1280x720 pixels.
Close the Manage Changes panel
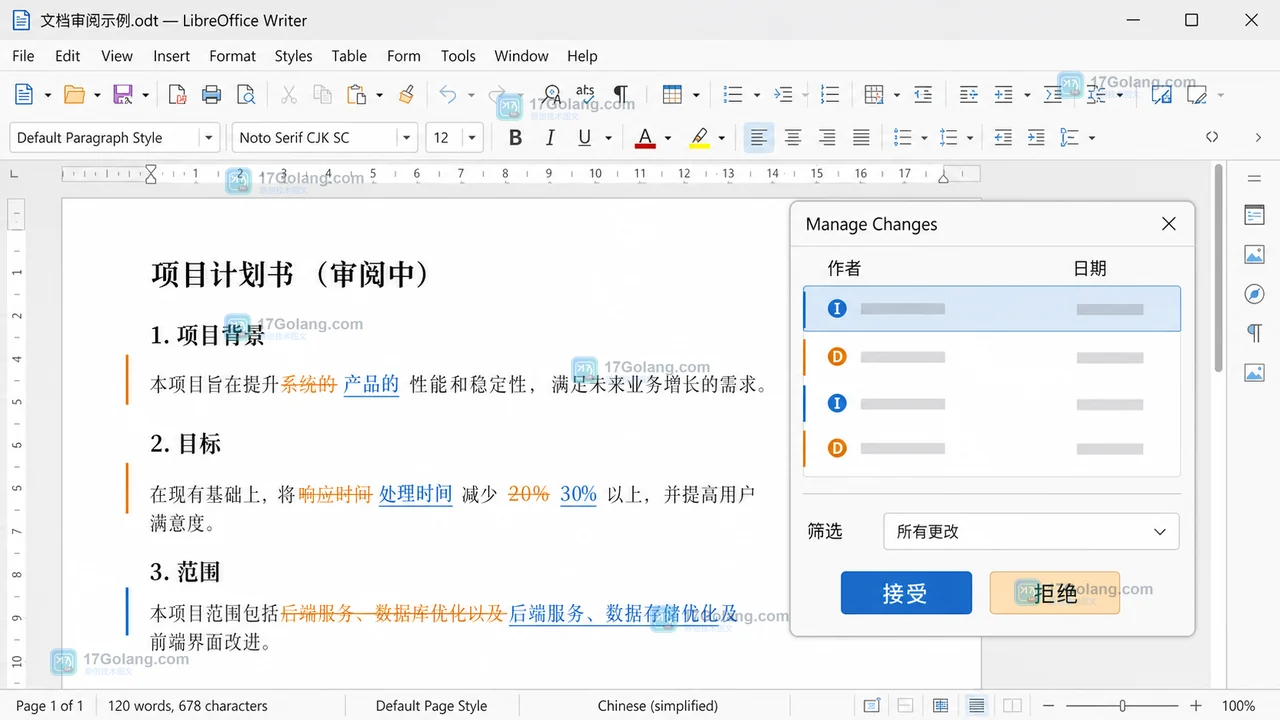click(1169, 224)
